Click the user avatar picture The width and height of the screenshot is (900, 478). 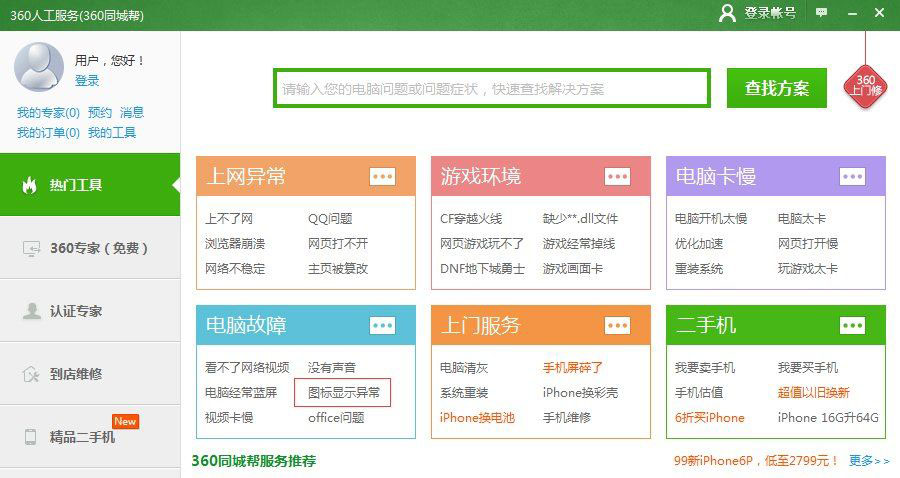coord(38,67)
